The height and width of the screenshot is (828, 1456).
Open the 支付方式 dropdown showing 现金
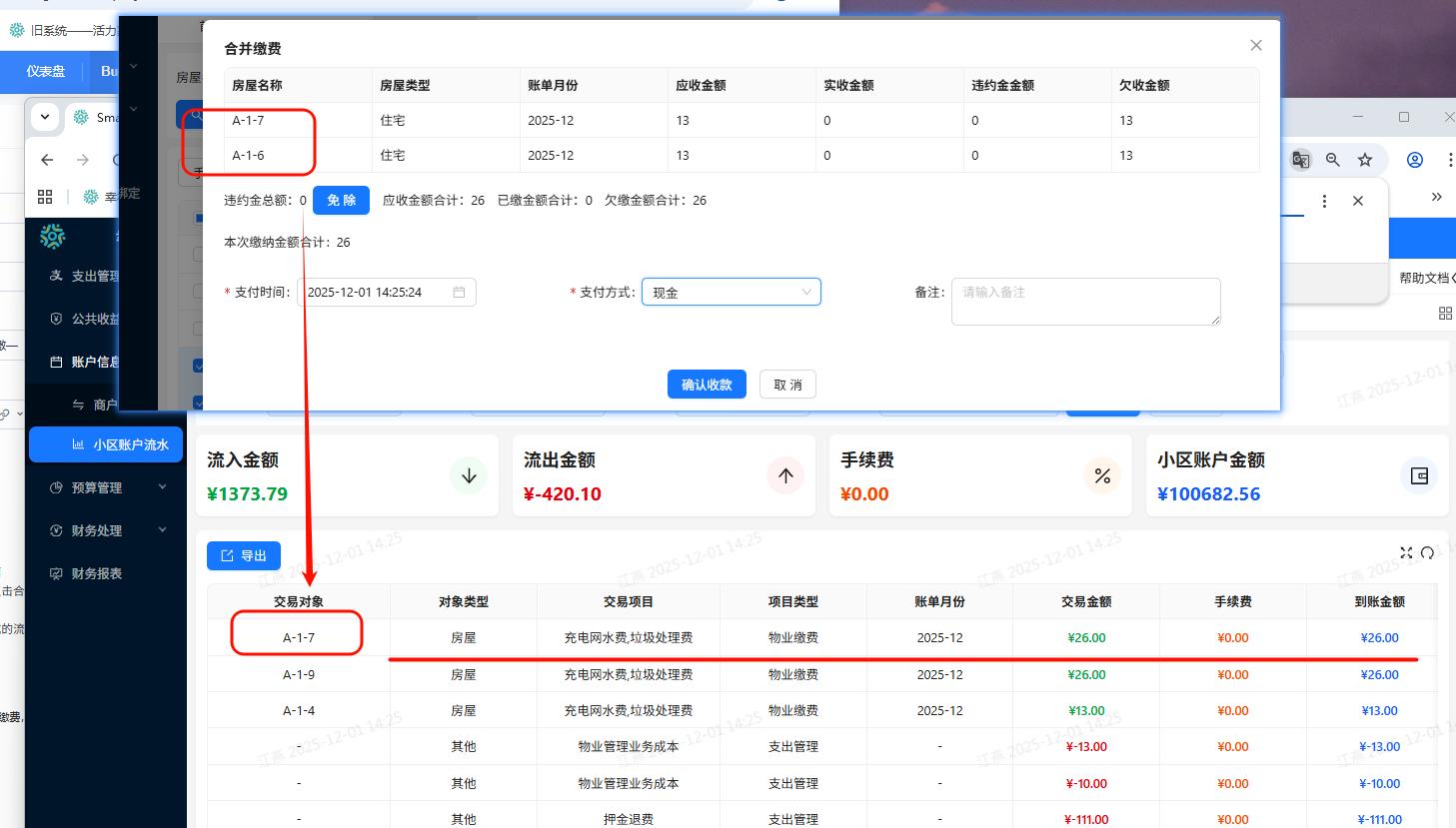pyautogui.click(x=730, y=293)
